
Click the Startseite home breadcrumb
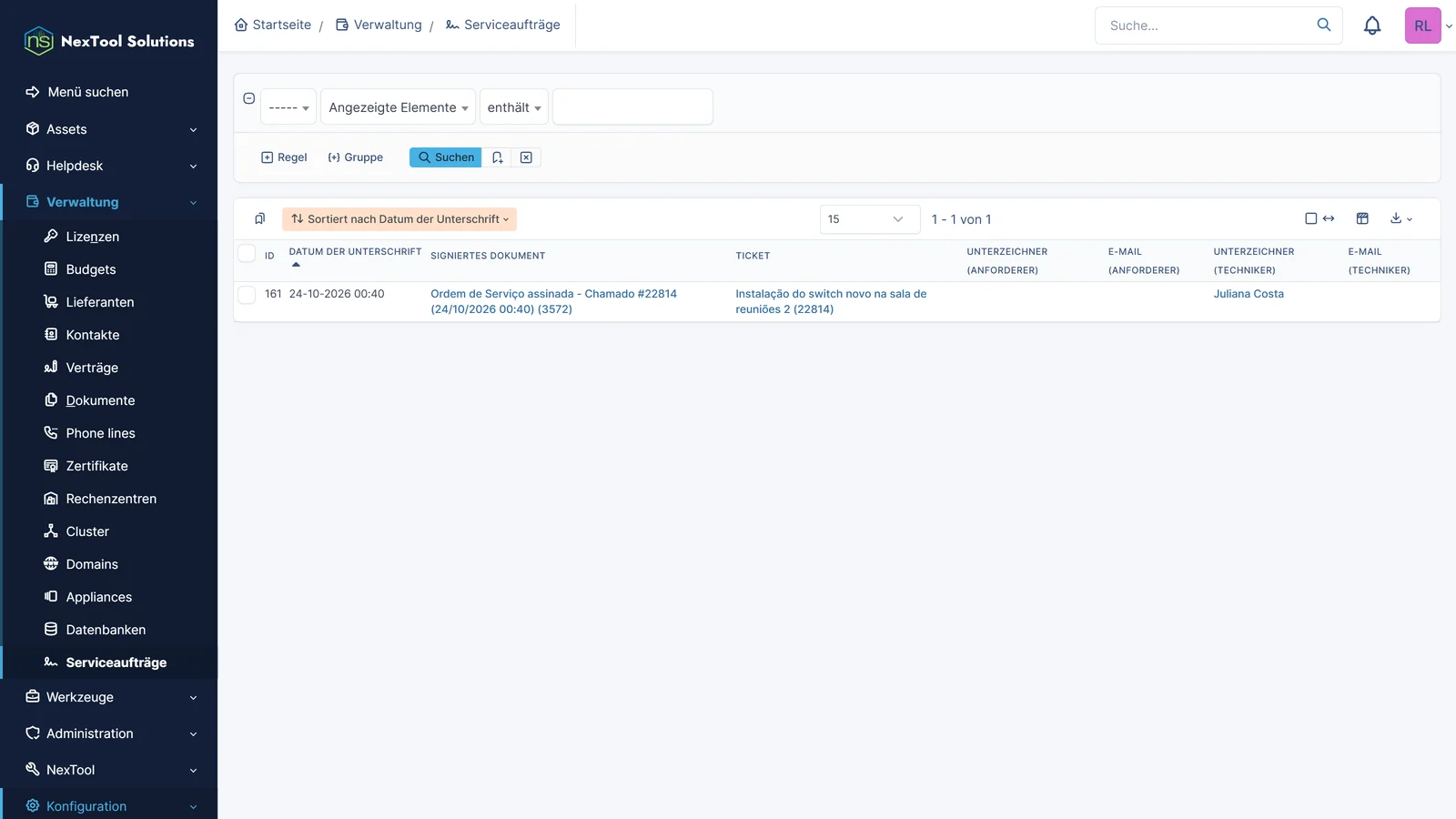coord(273,25)
